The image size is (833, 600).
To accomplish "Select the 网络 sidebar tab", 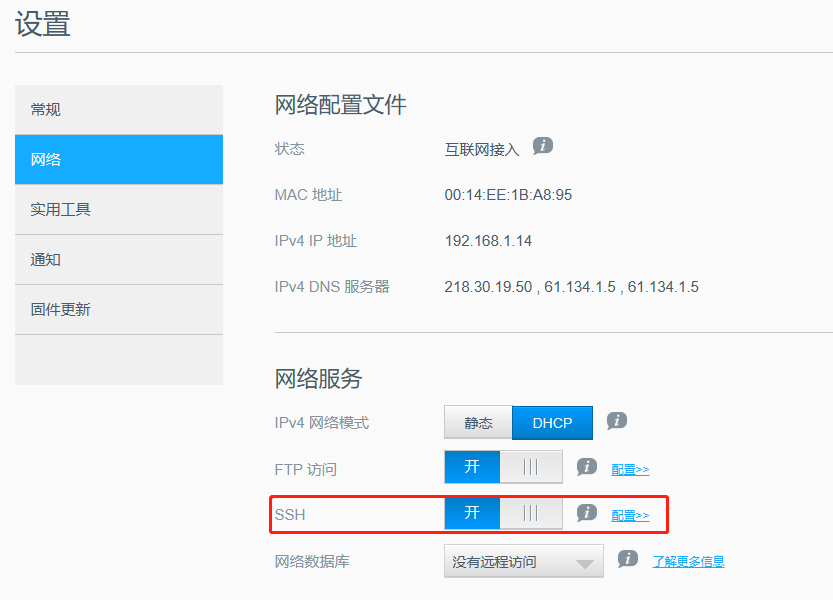I will pos(118,160).
